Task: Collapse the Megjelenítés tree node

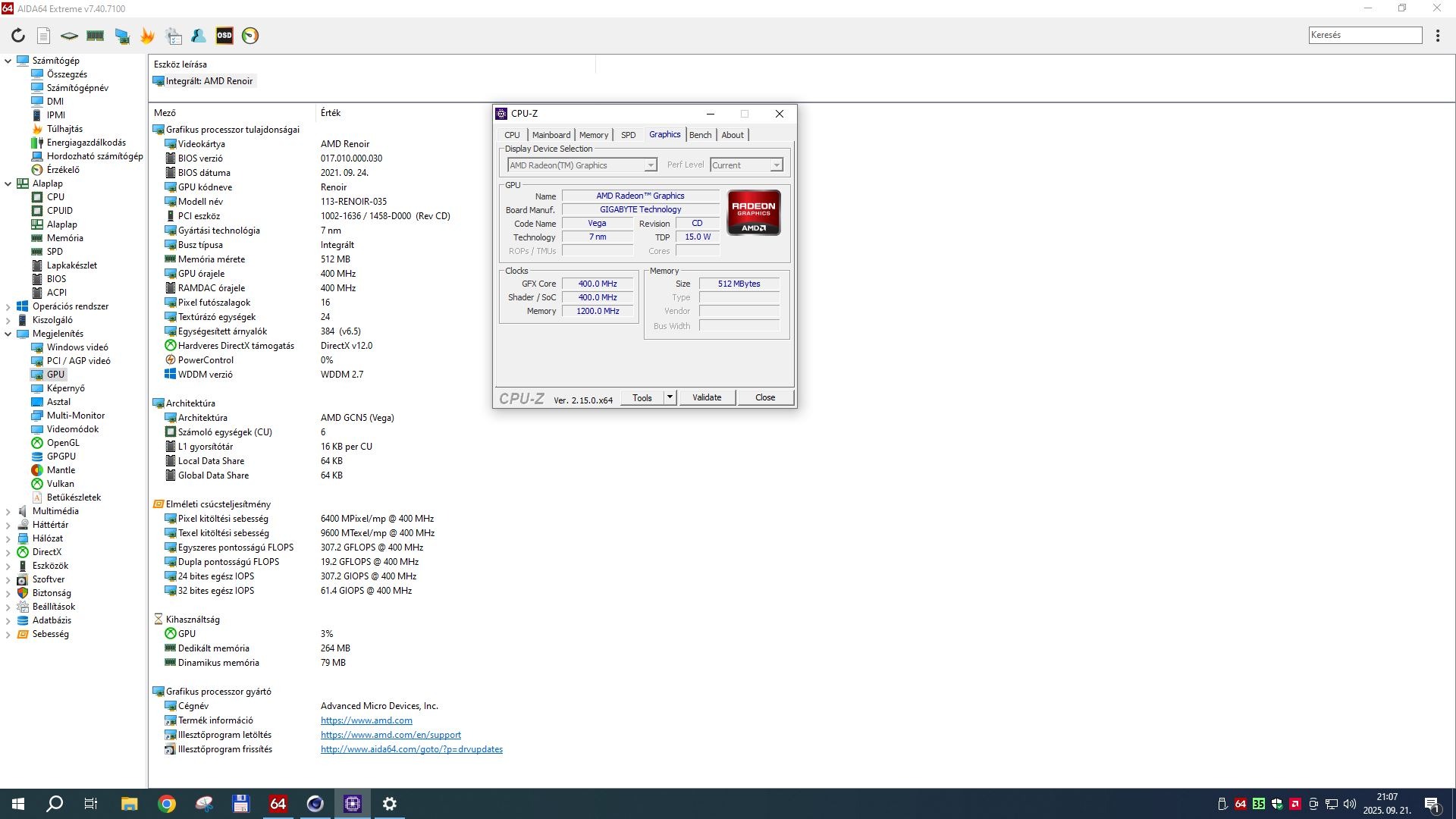Action: pos(8,334)
